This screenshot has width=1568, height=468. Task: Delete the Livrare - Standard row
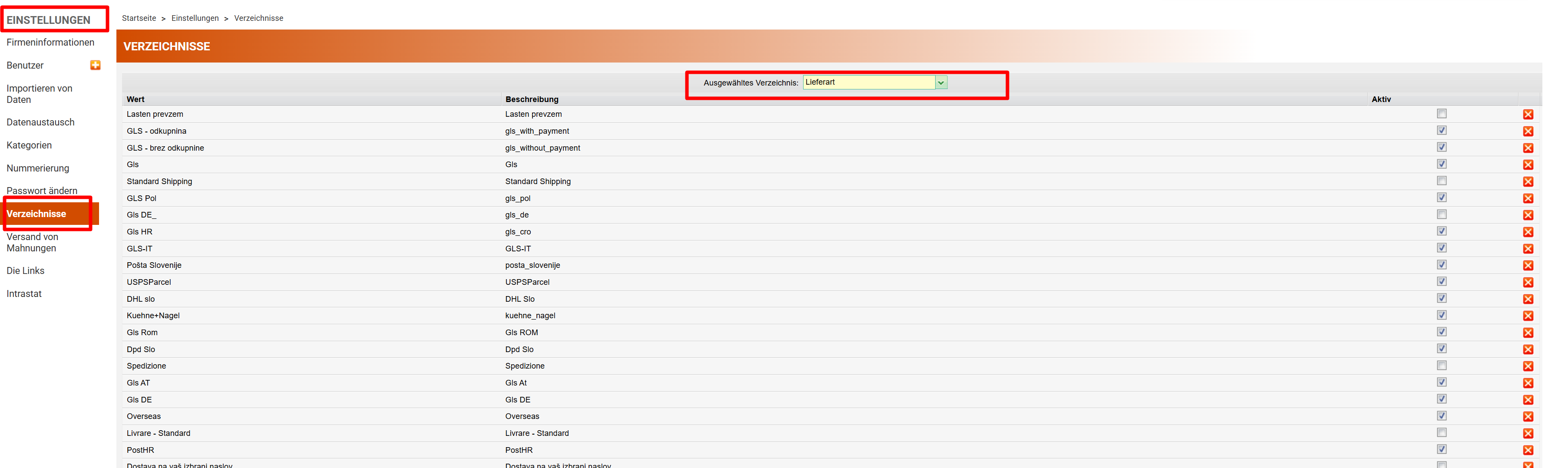coord(1528,433)
